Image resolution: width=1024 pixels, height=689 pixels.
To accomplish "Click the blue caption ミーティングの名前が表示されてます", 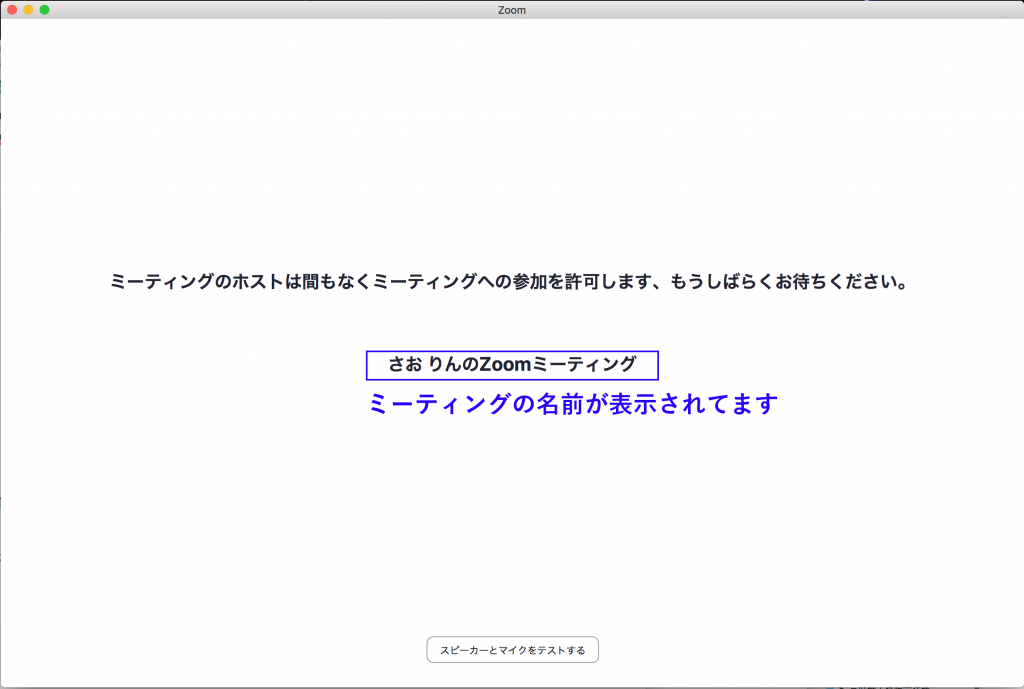I will tap(573, 404).
